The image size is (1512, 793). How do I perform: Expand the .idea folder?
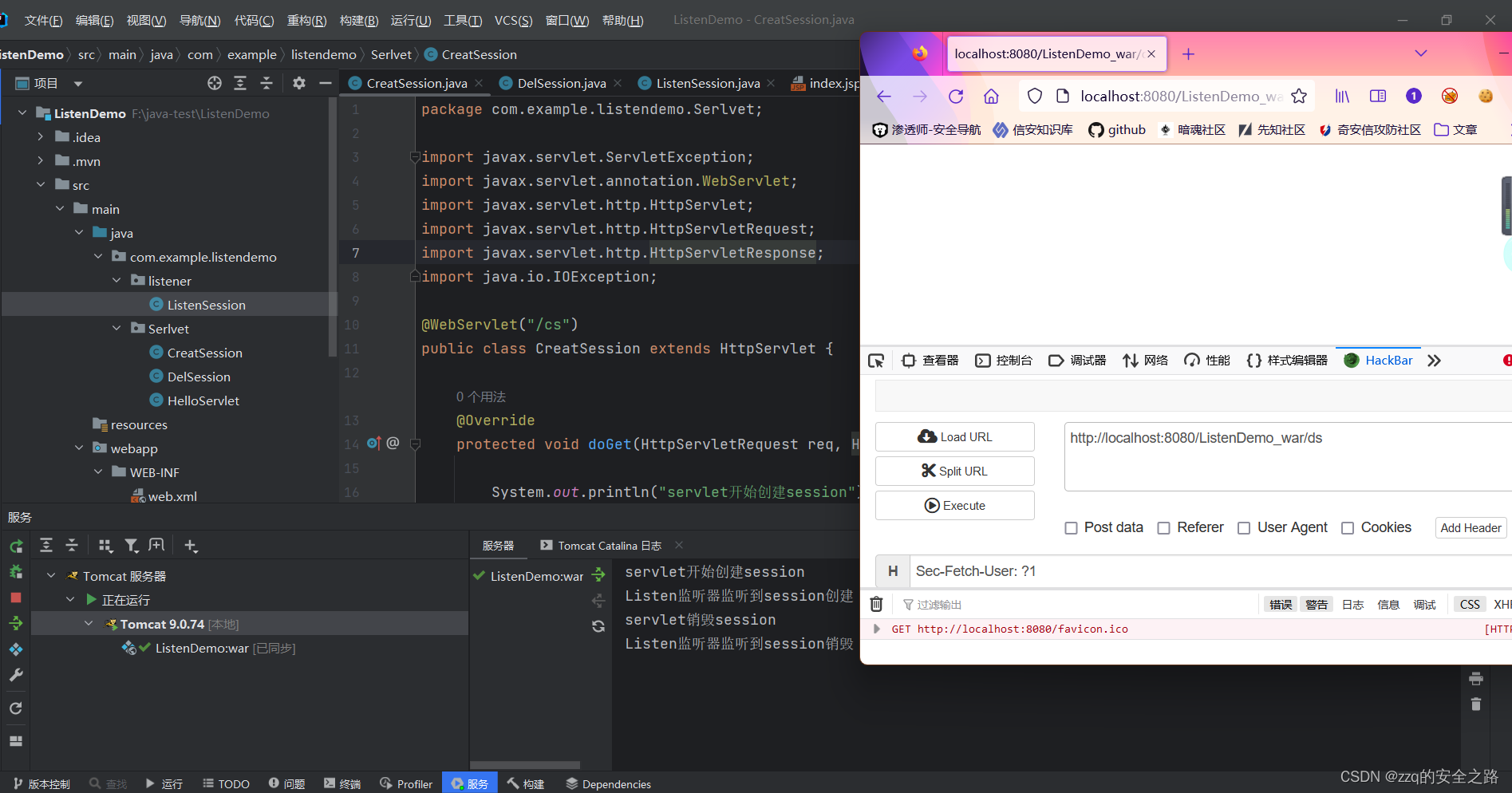(x=41, y=137)
